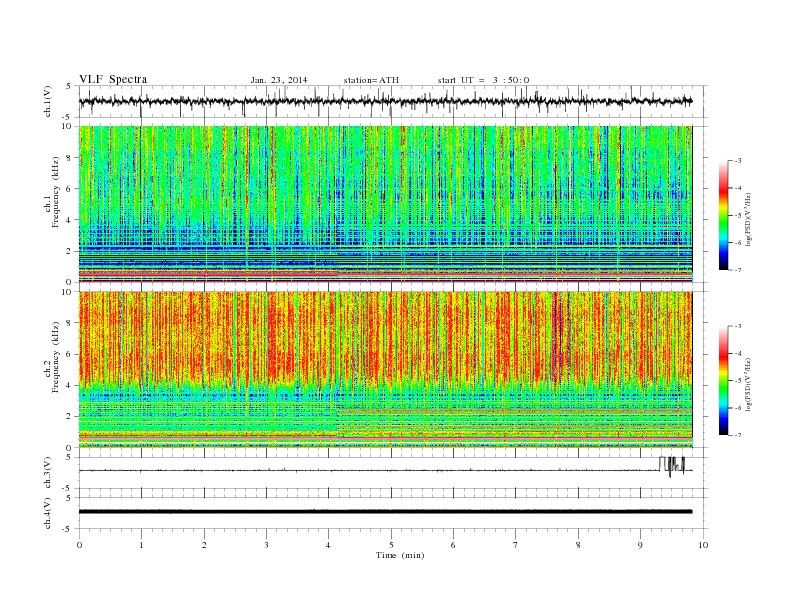Image resolution: width=792 pixels, height=612 pixels.
Task: Click the "ch.4(V)" axis label
Action: [x=48, y=513]
